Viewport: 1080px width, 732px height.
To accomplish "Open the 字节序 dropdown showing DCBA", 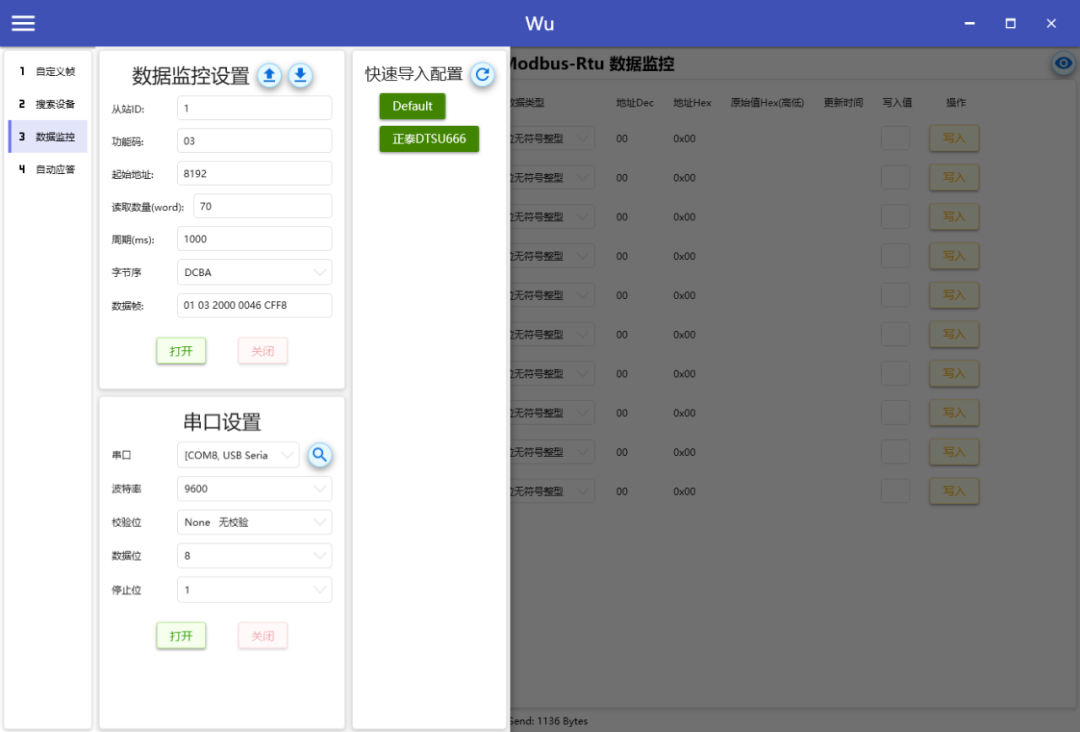I will (254, 271).
